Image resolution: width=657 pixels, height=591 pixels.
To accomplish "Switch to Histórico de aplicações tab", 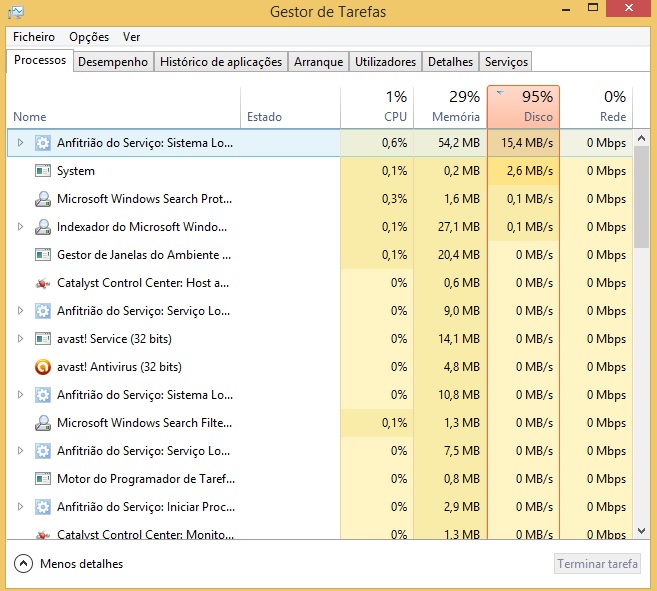I will (221, 62).
